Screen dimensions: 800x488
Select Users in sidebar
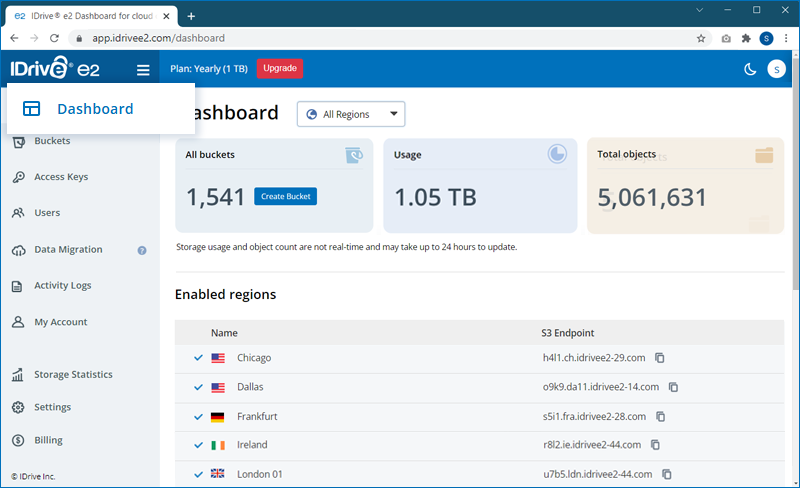[47, 213]
